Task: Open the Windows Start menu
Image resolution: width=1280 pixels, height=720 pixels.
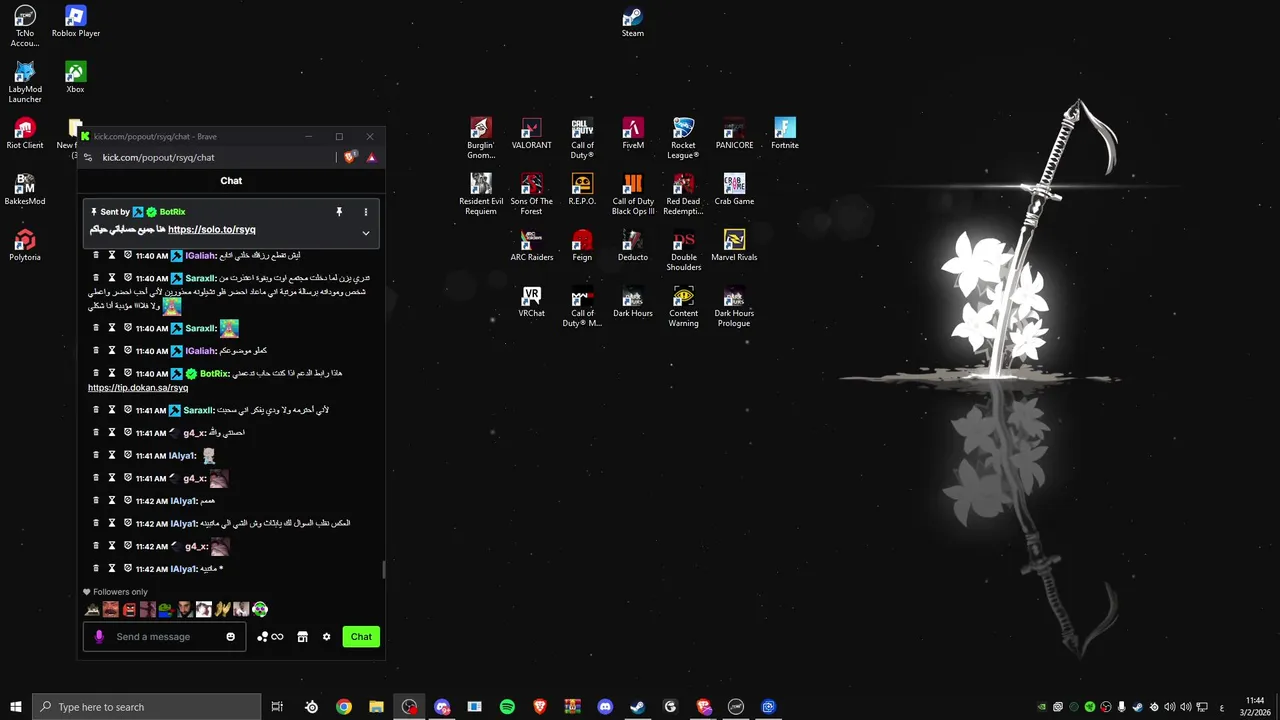Action: (16, 707)
